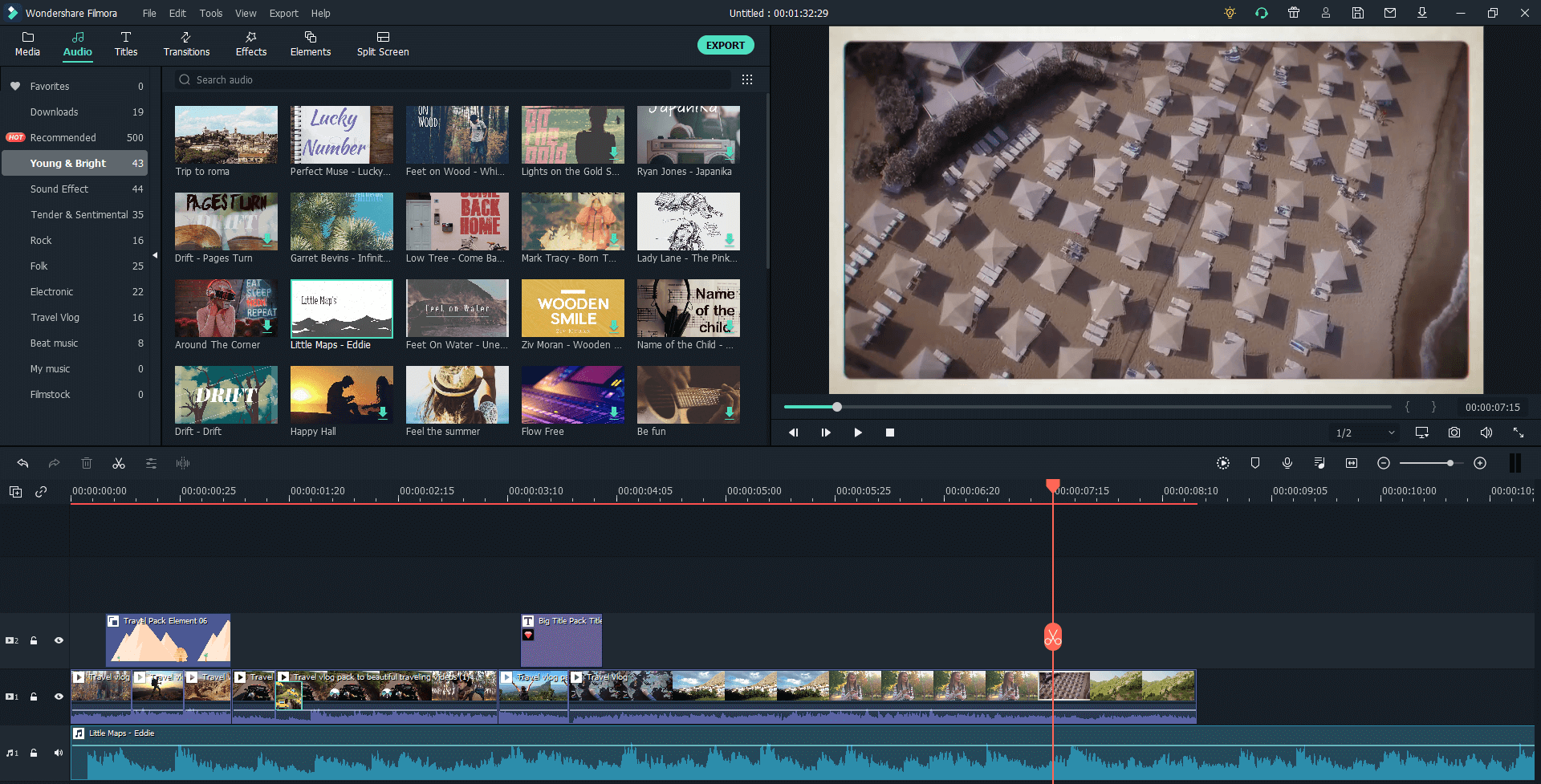Play the preview video

pos(858,433)
